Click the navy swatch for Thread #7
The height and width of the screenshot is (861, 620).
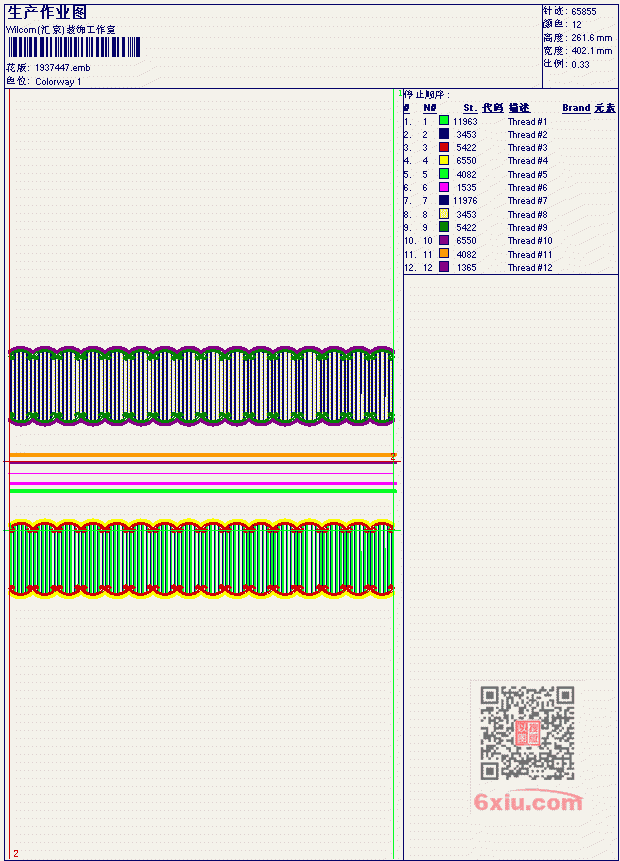click(x=444, y=200)
